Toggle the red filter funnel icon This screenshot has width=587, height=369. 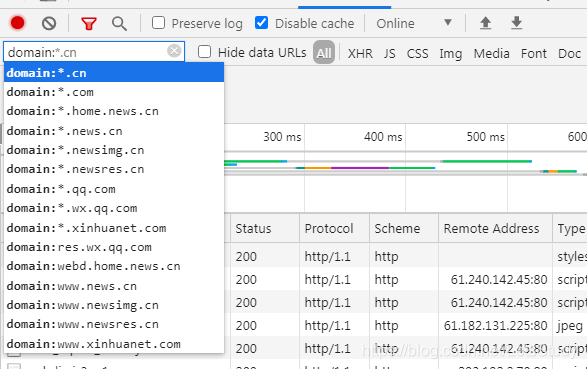pyautogui.click(x=89, y=24)
